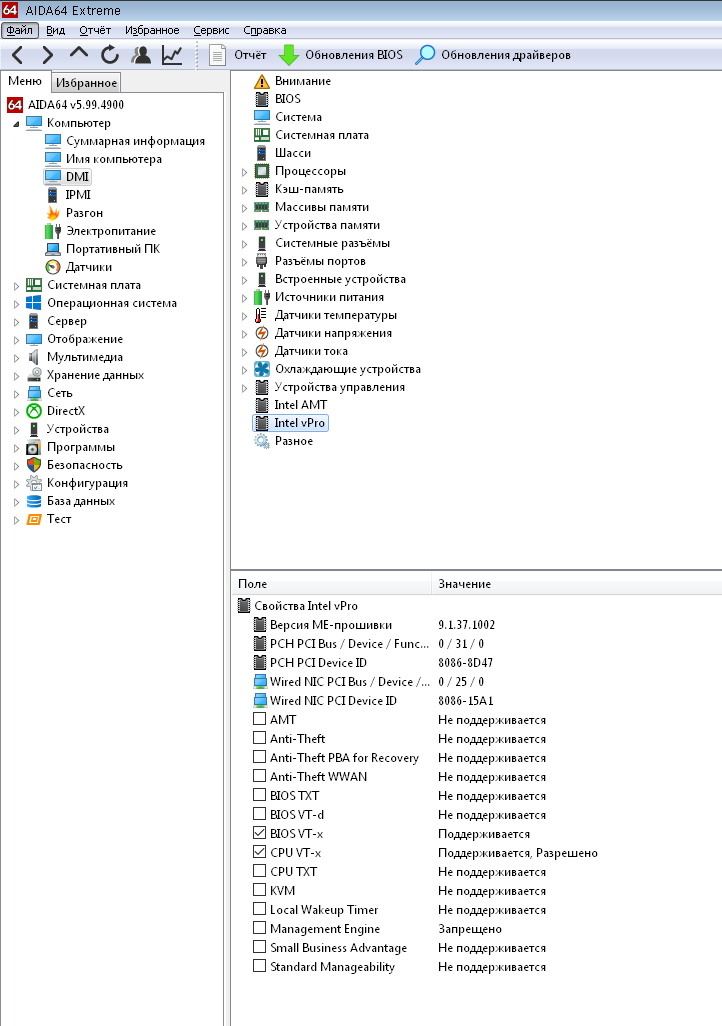Screen dimensions: 722x1026
Task: Open the Отчёт menu
Action: coord(95,30)
